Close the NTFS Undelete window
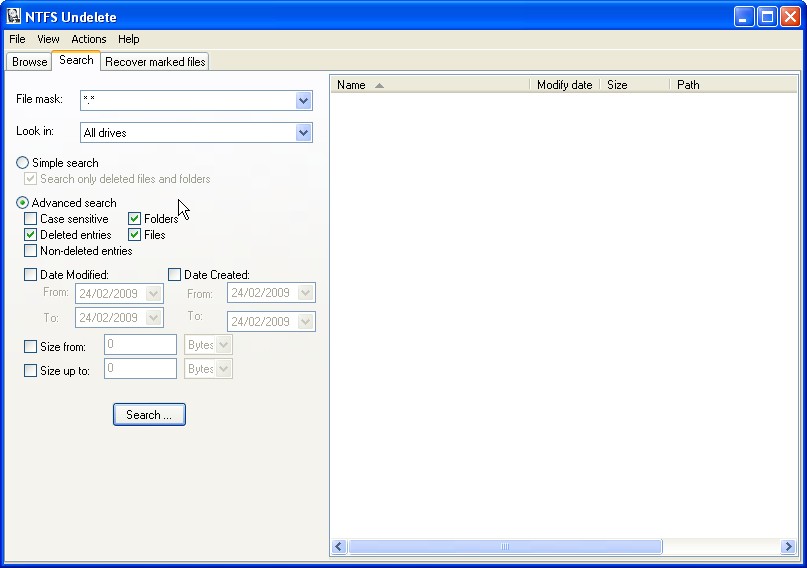 pyautogui.click(x=791, y=17)
